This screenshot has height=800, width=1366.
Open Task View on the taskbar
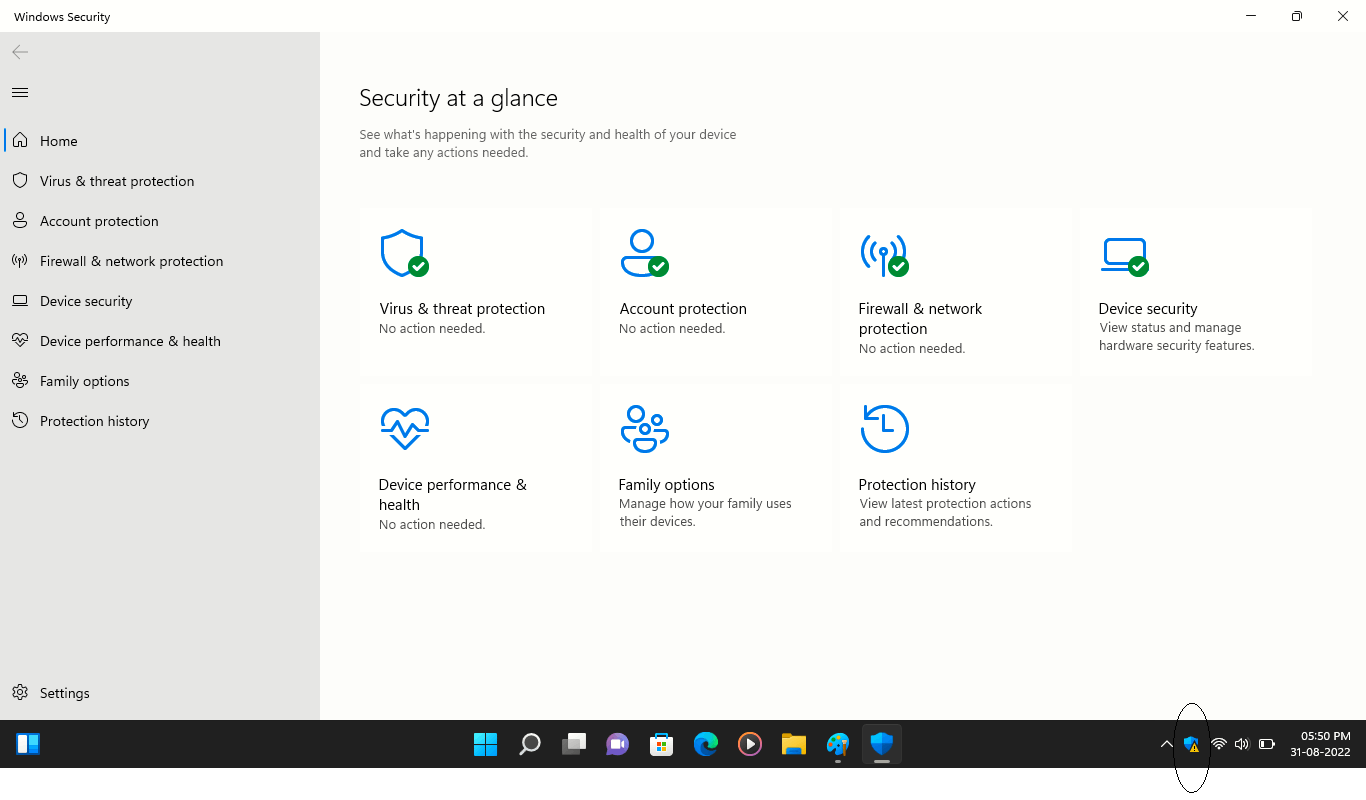pos(574,744)
